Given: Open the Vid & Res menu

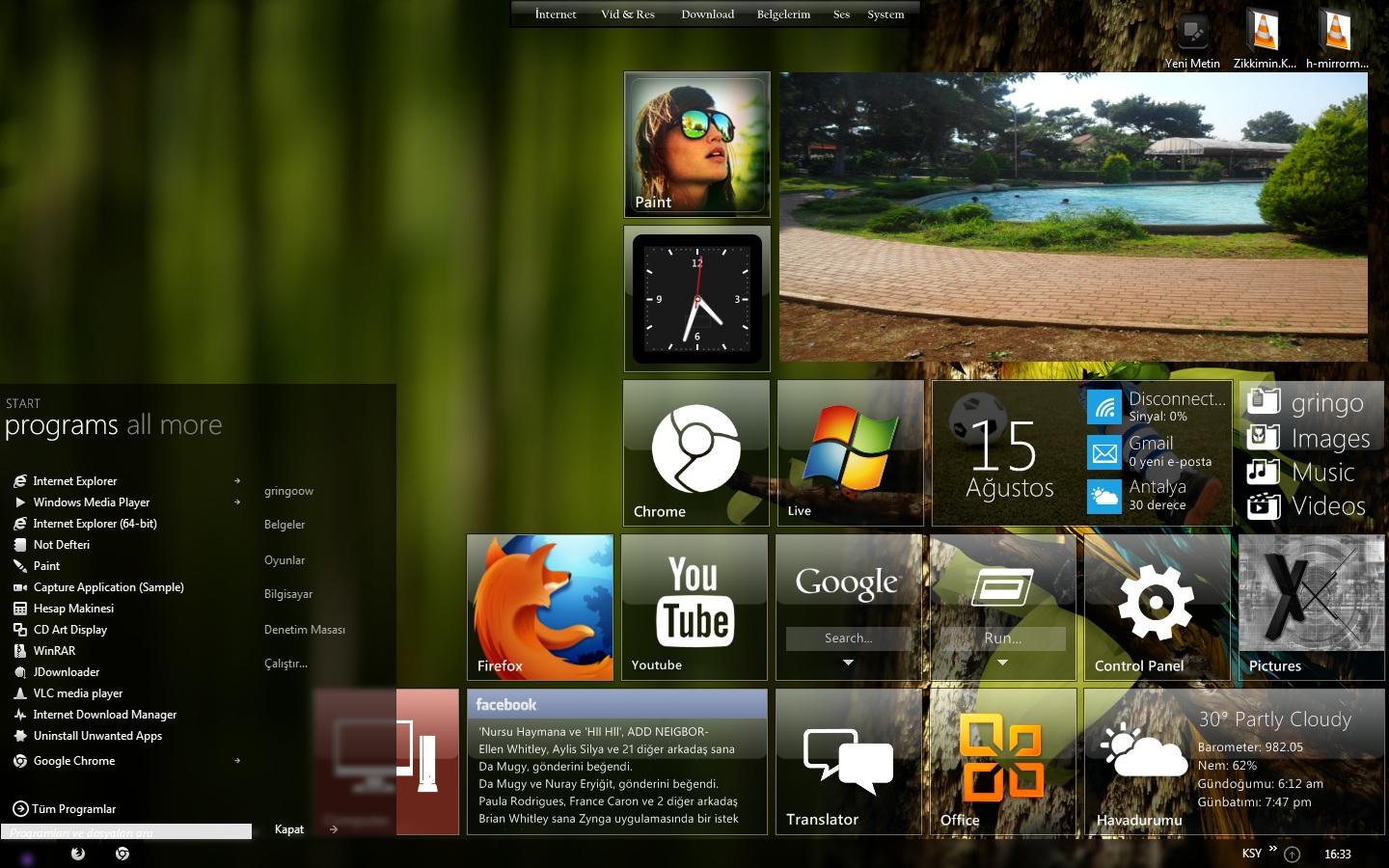Looking at the screenshot, I should tap(628, 14).
